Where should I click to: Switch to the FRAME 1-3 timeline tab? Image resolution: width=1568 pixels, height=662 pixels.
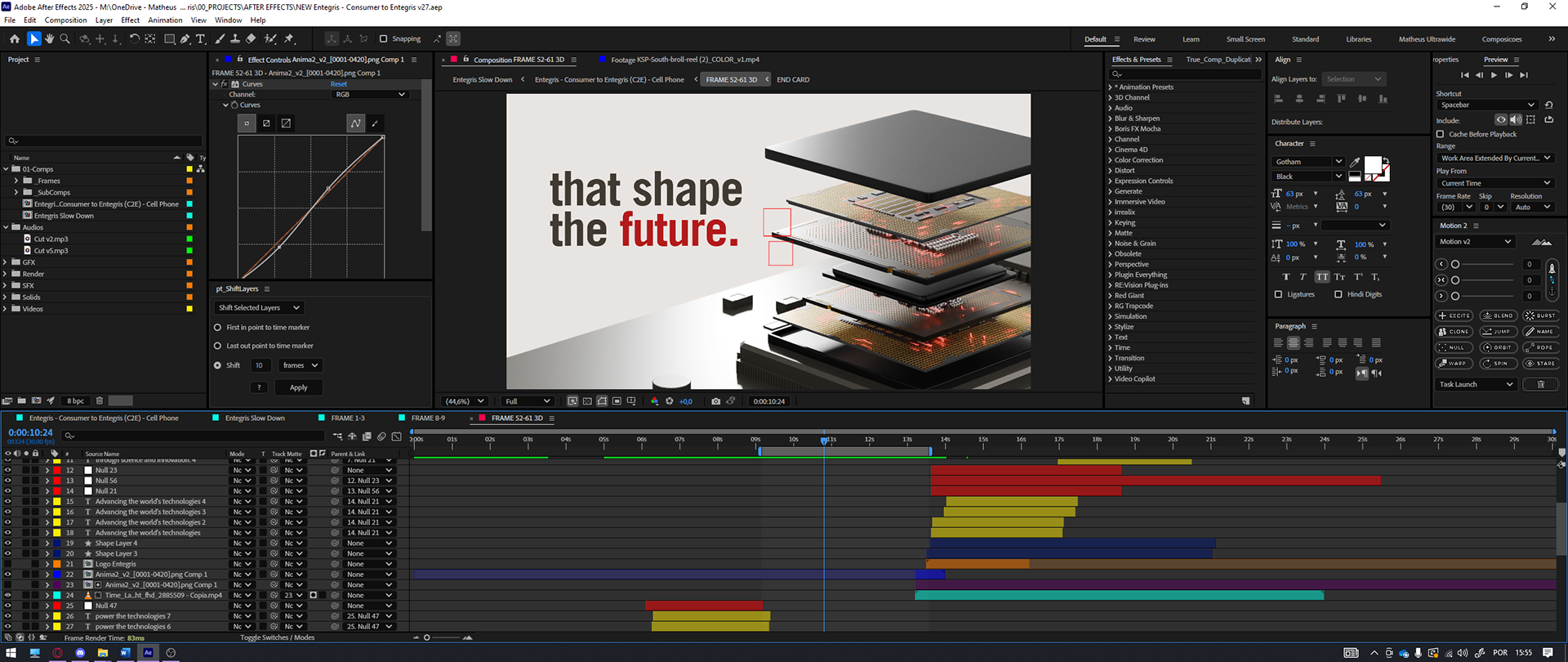coord(348,418)
